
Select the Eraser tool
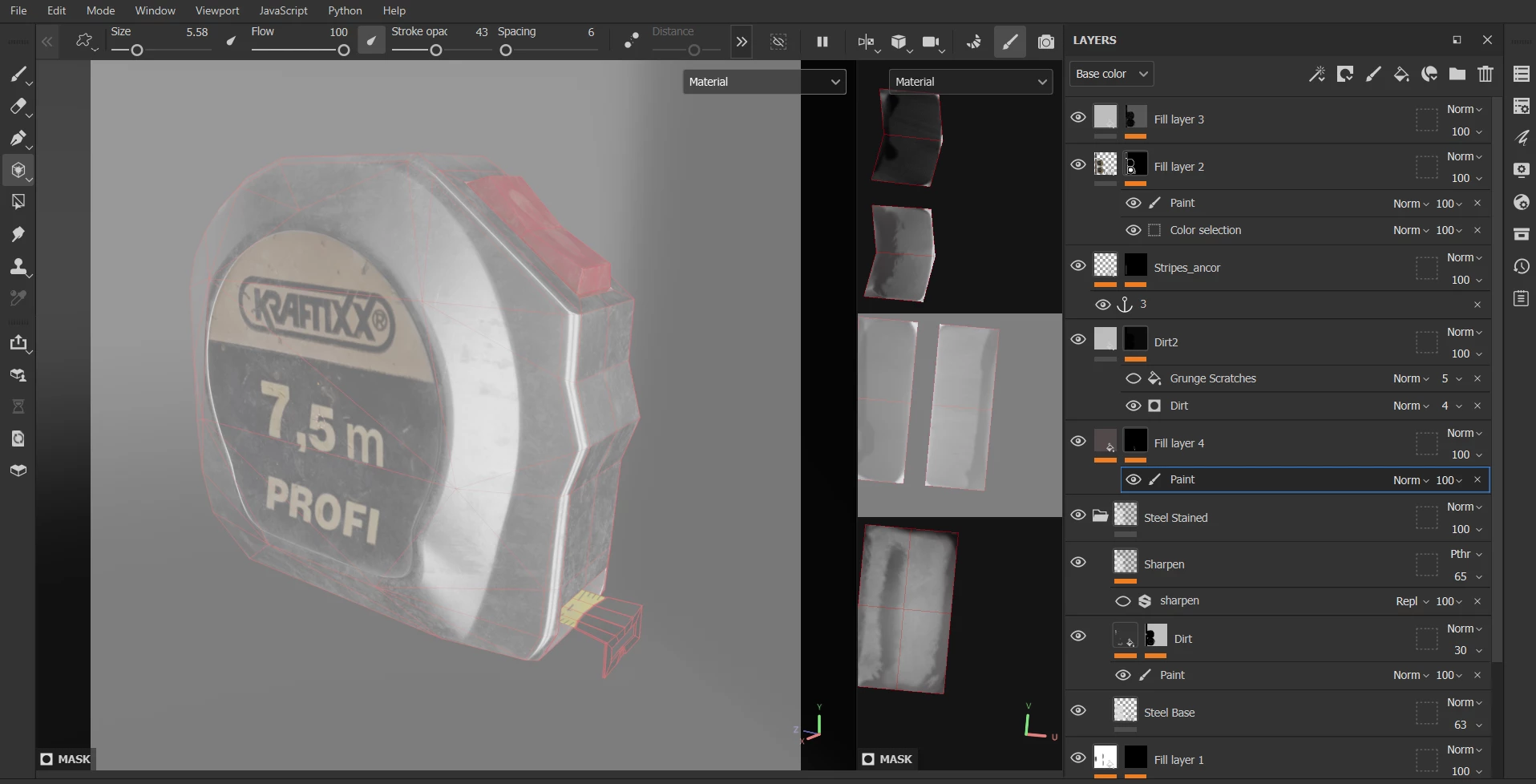(18, 107)
